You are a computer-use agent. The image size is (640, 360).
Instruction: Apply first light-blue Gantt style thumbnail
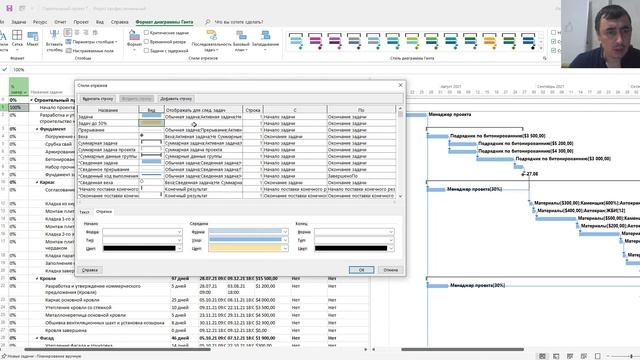(296, 41)
